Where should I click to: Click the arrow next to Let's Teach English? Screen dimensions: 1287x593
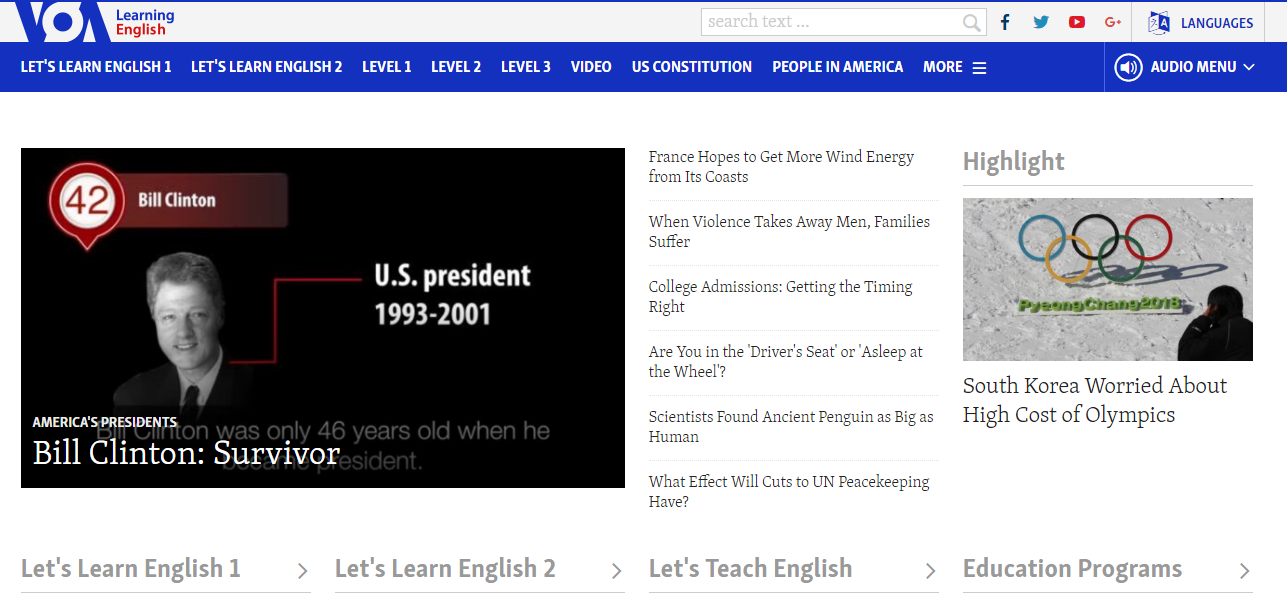click(x=930, y=571)
